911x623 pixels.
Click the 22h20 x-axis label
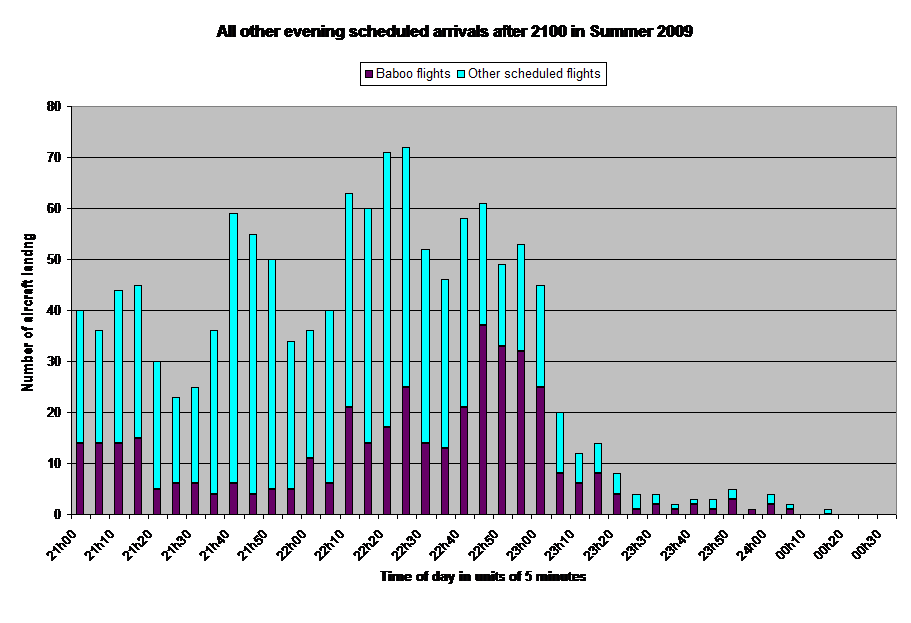coord(369,545)
